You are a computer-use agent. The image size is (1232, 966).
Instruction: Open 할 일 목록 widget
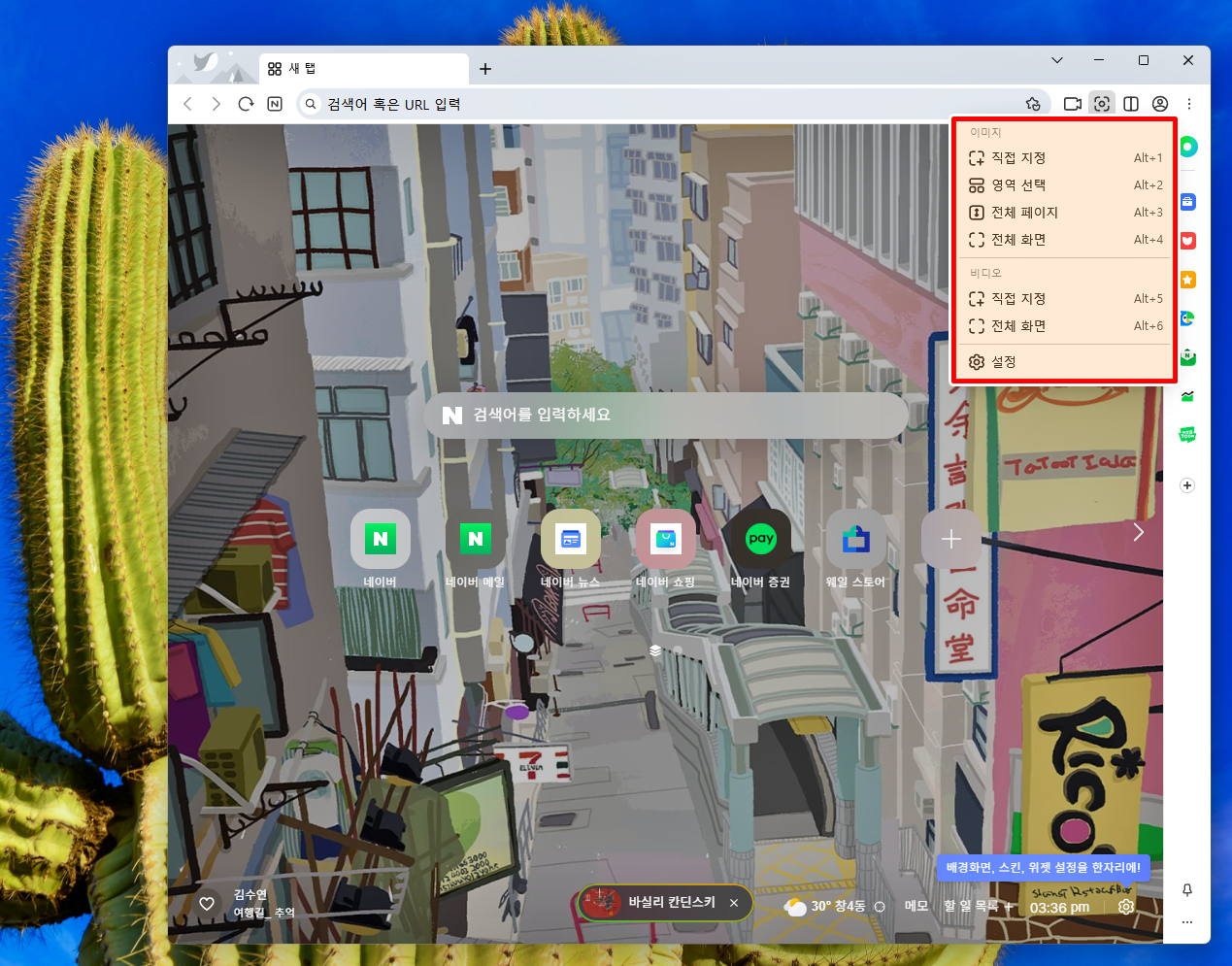coord(971,906)
